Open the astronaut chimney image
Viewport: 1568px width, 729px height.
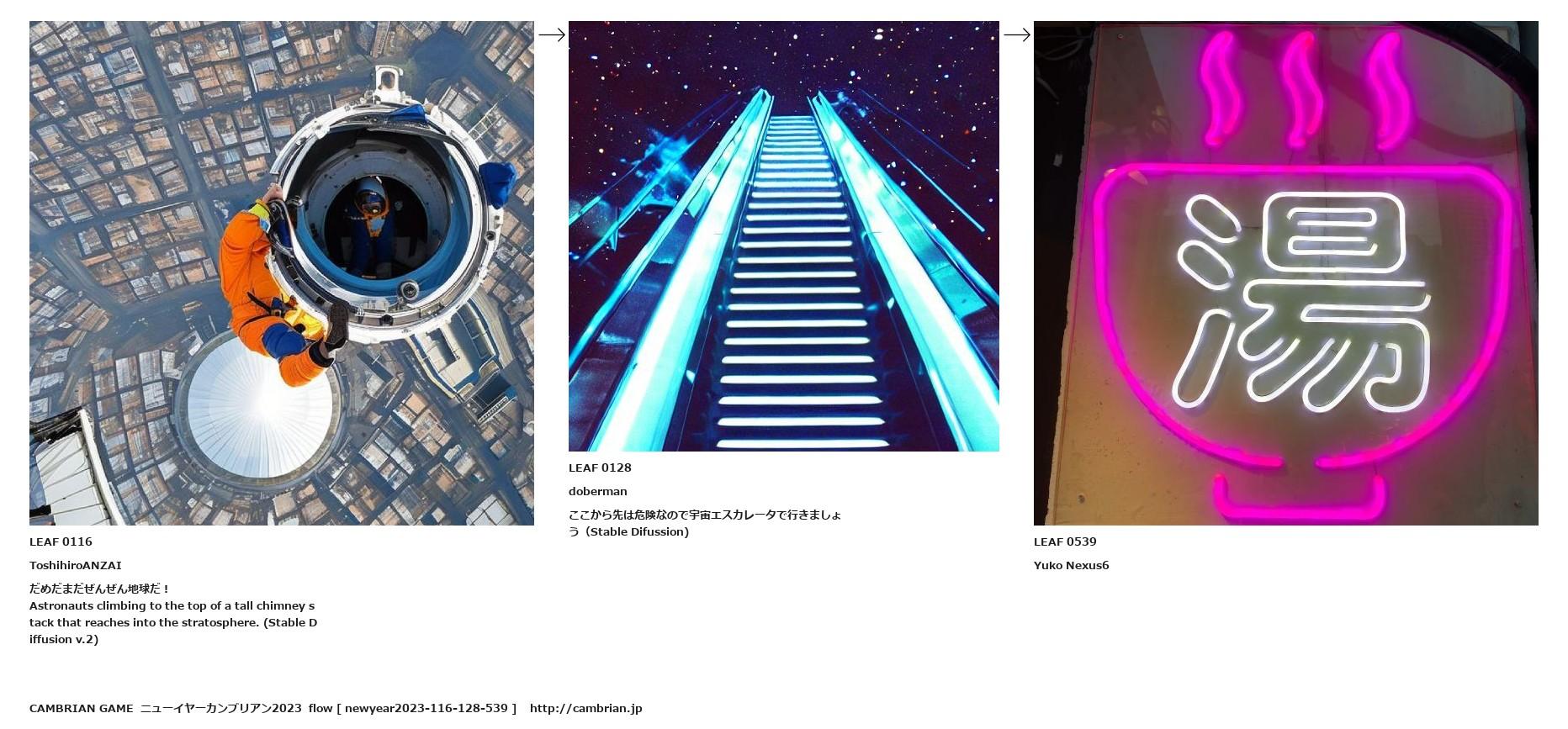click(x=282, y=273)
